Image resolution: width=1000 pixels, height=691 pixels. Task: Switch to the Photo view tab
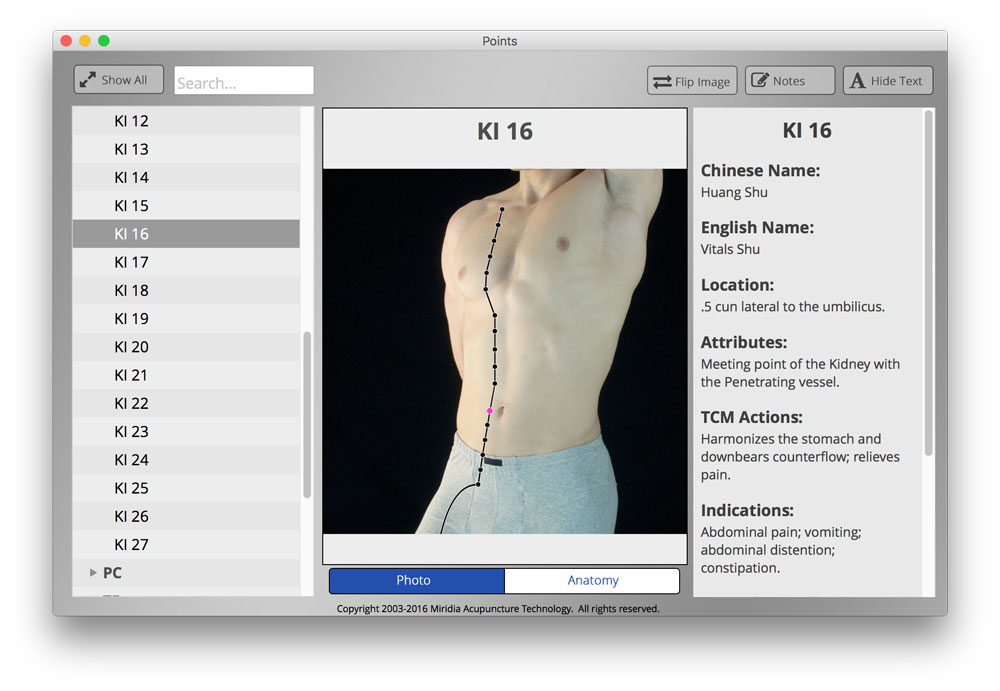[x=417, y=581]
